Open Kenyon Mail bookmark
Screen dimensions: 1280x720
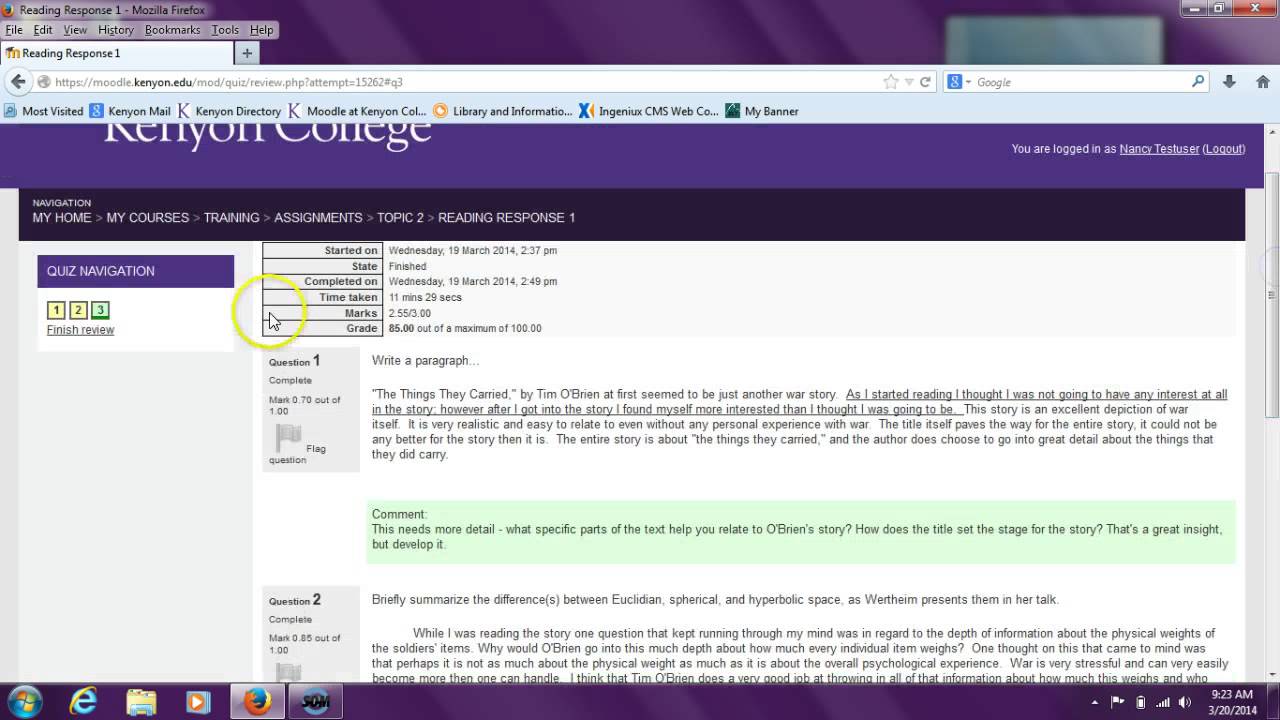coord(130,111)
